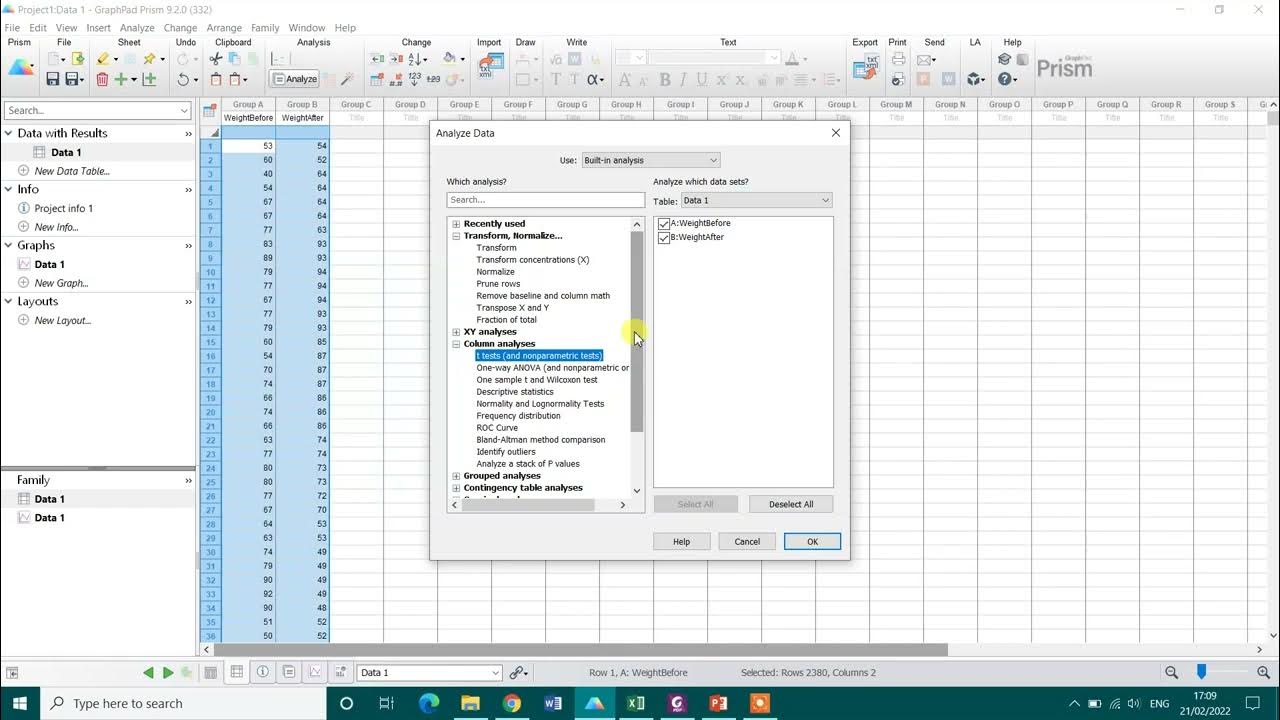
Task: Click the OK button in Analyze Data
Action: pos(812,541)
